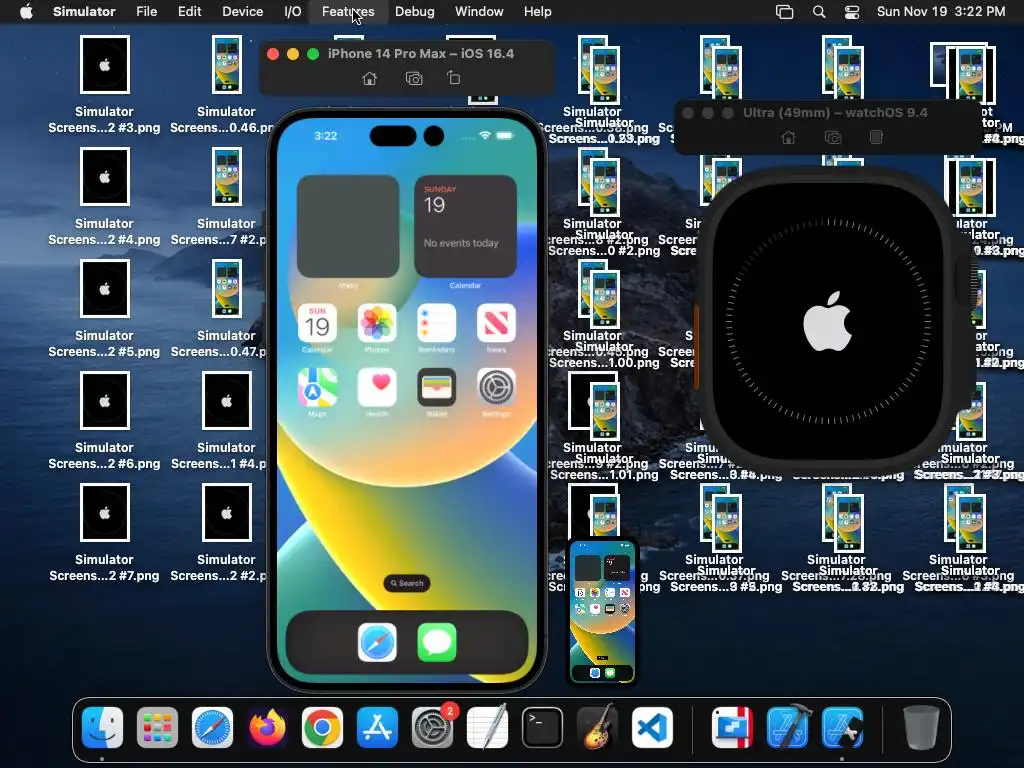Viewport: 1024px width, 768px height.
Task: Open Safari from the macOS Dock
Action: coord(212,727)
